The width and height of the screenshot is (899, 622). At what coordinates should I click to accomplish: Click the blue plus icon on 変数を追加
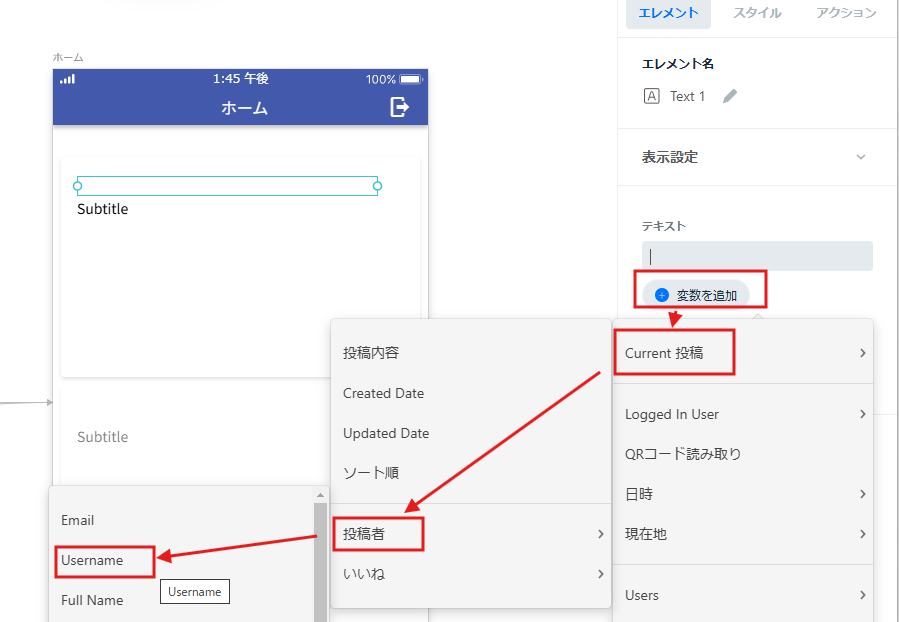(662, 295)
